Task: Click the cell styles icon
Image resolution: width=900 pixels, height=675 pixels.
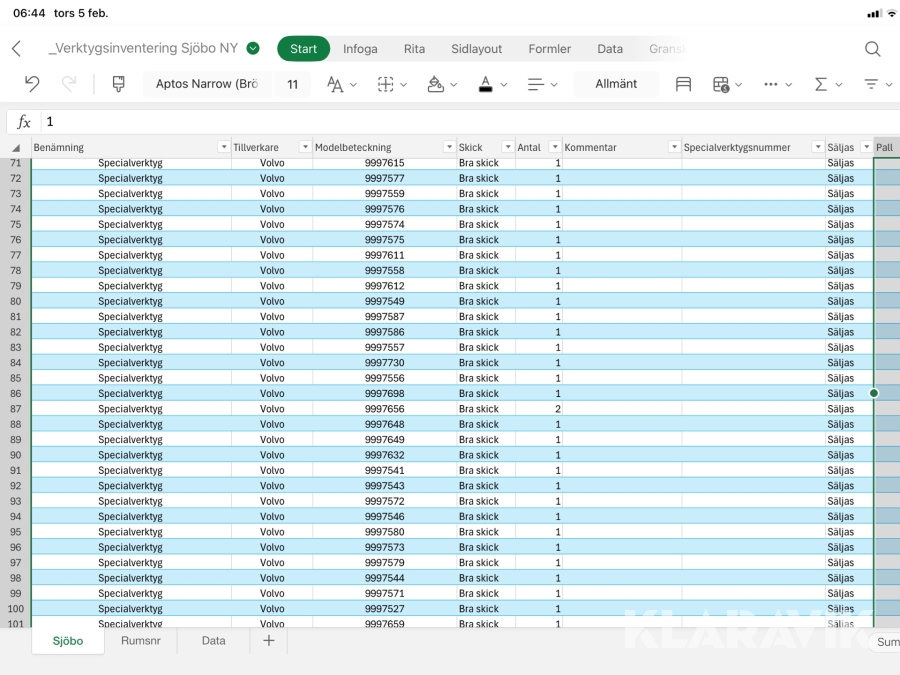Action: point(683,84)
